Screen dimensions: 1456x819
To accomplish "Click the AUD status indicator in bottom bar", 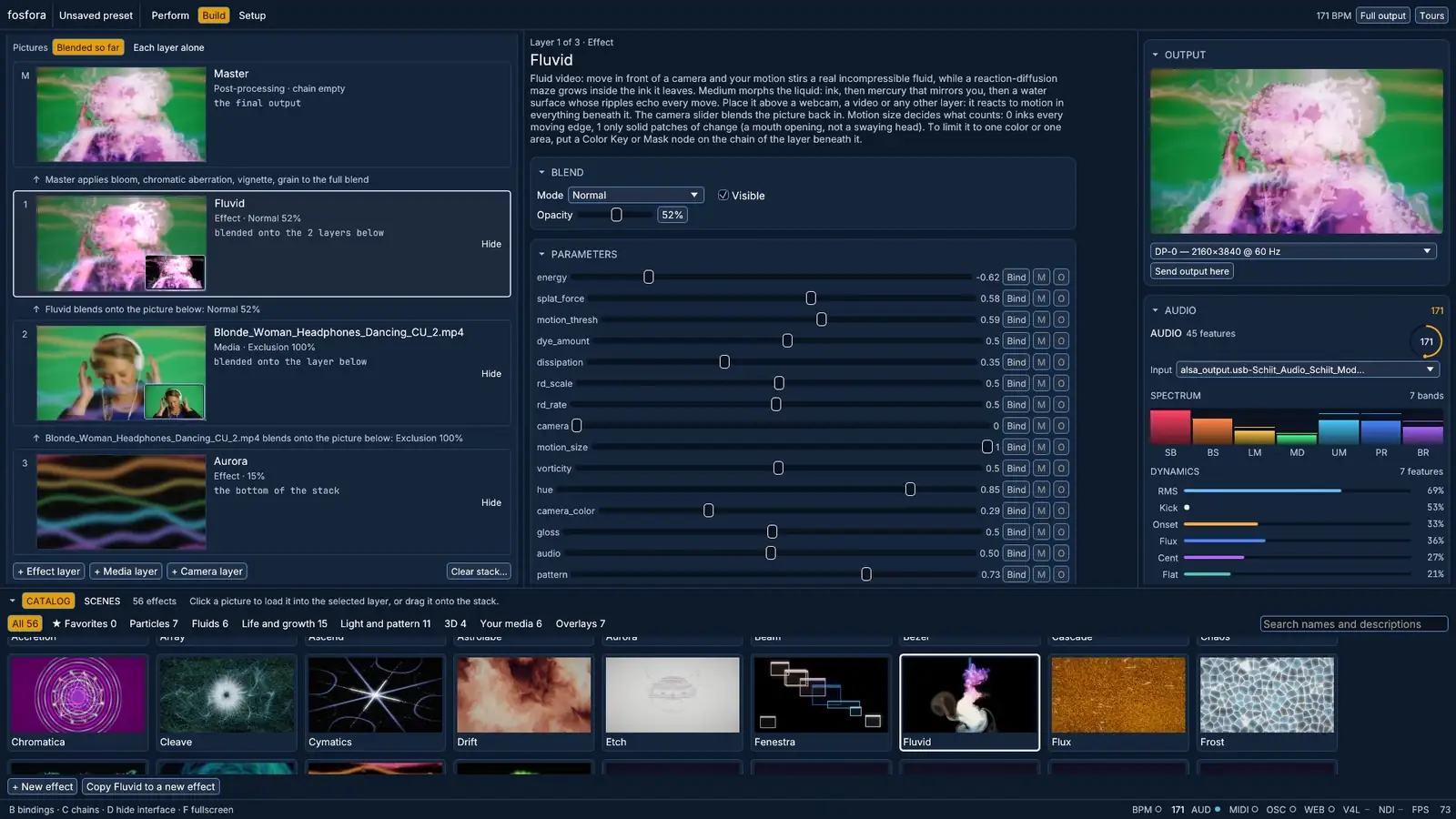I will 1206,809.
